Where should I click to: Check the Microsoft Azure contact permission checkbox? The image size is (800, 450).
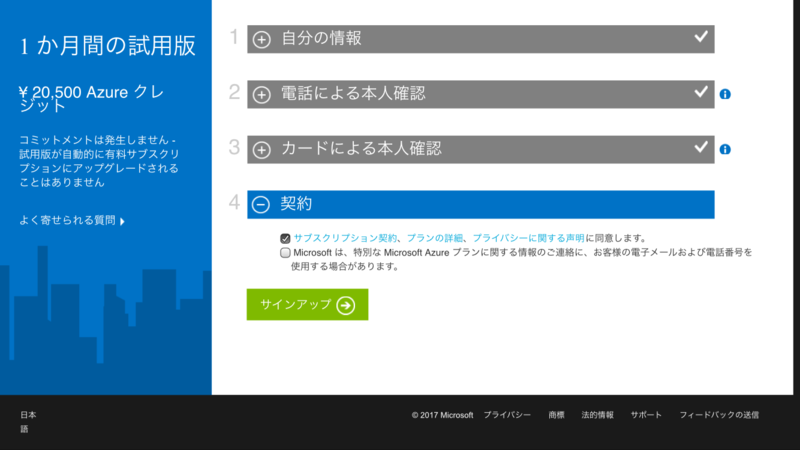point(285,253)
